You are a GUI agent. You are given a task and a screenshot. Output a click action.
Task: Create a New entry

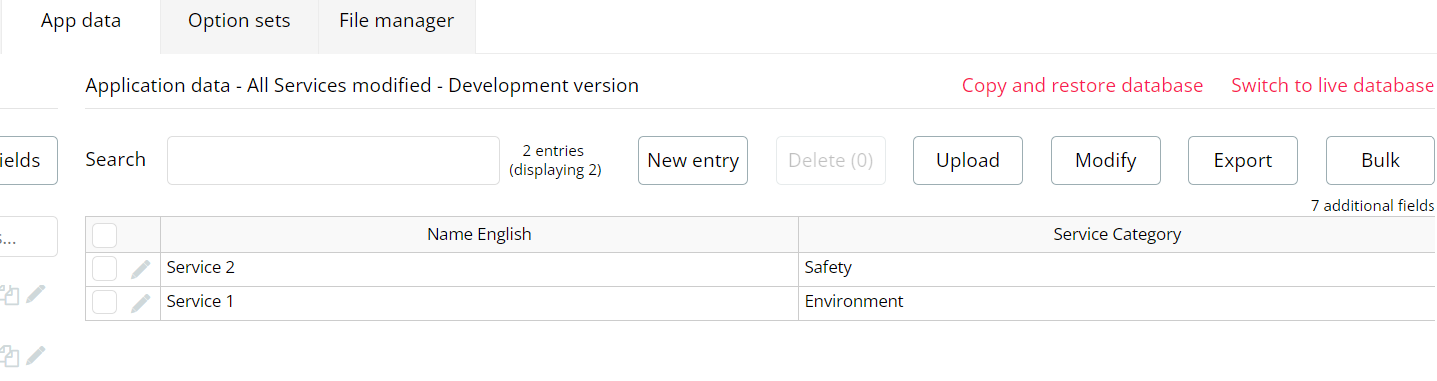[693, 160]
